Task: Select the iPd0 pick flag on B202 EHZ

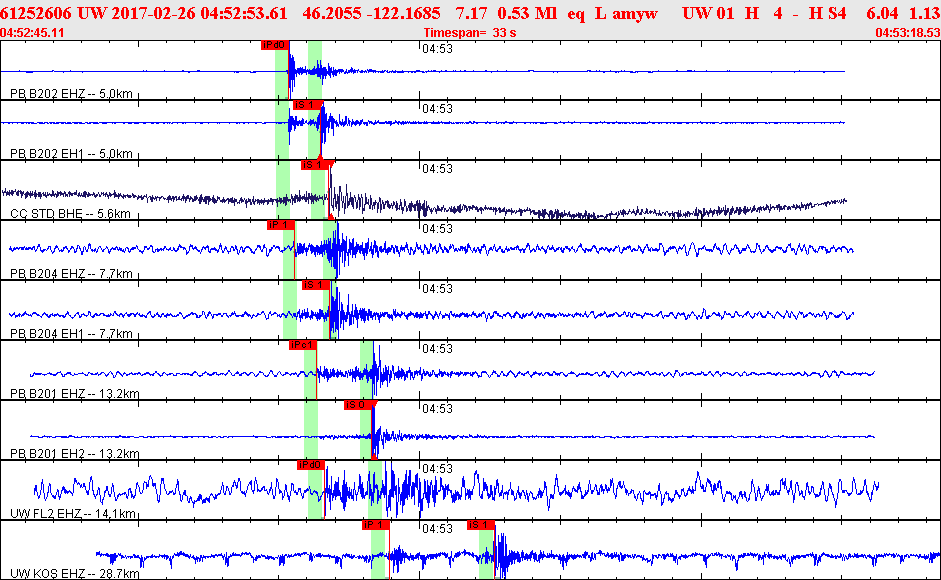Action: pyautogui.click(x=275, y=45)
